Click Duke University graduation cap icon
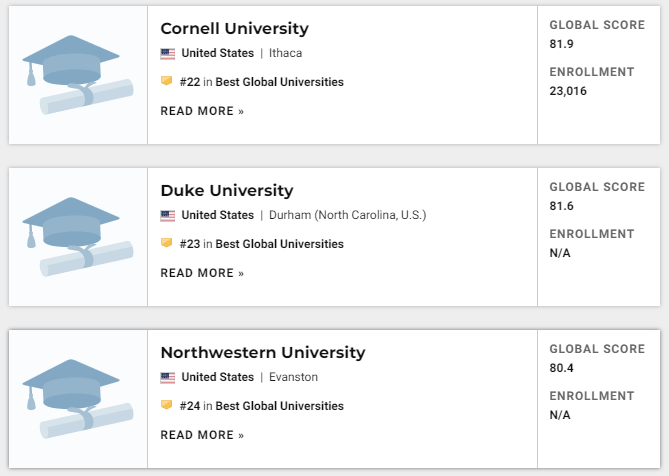This screenshot has width=669, height=476. pos(78,237)
